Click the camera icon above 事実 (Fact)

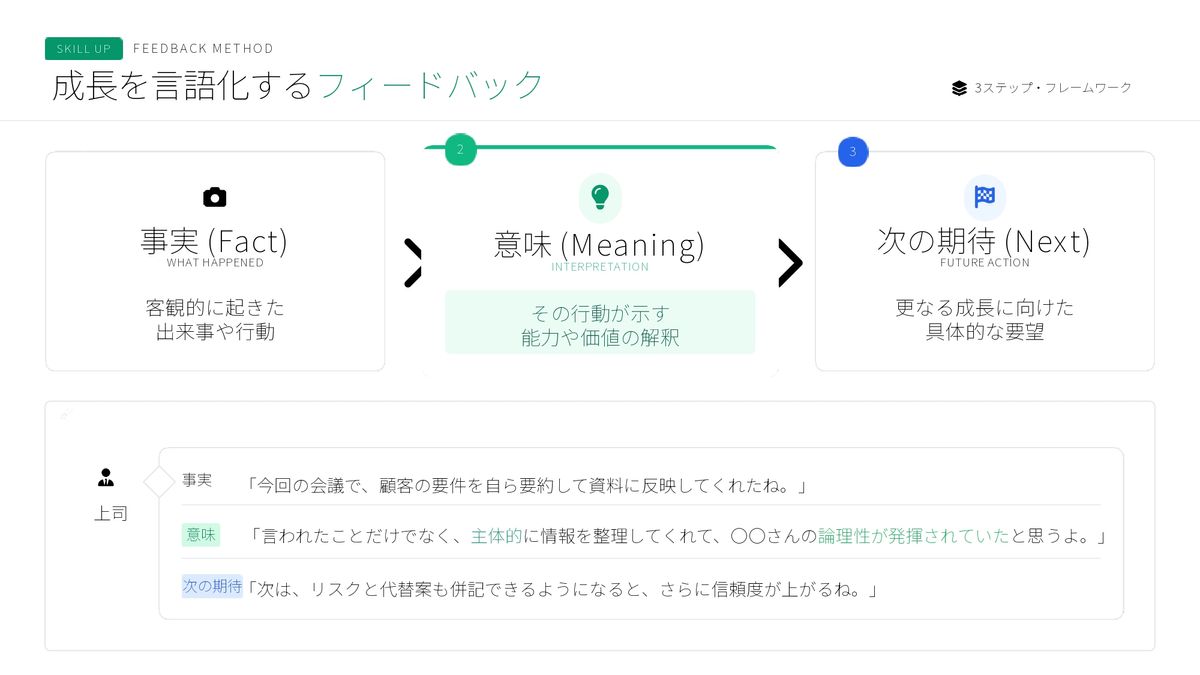pyautogui.click(x=214, y=197)
